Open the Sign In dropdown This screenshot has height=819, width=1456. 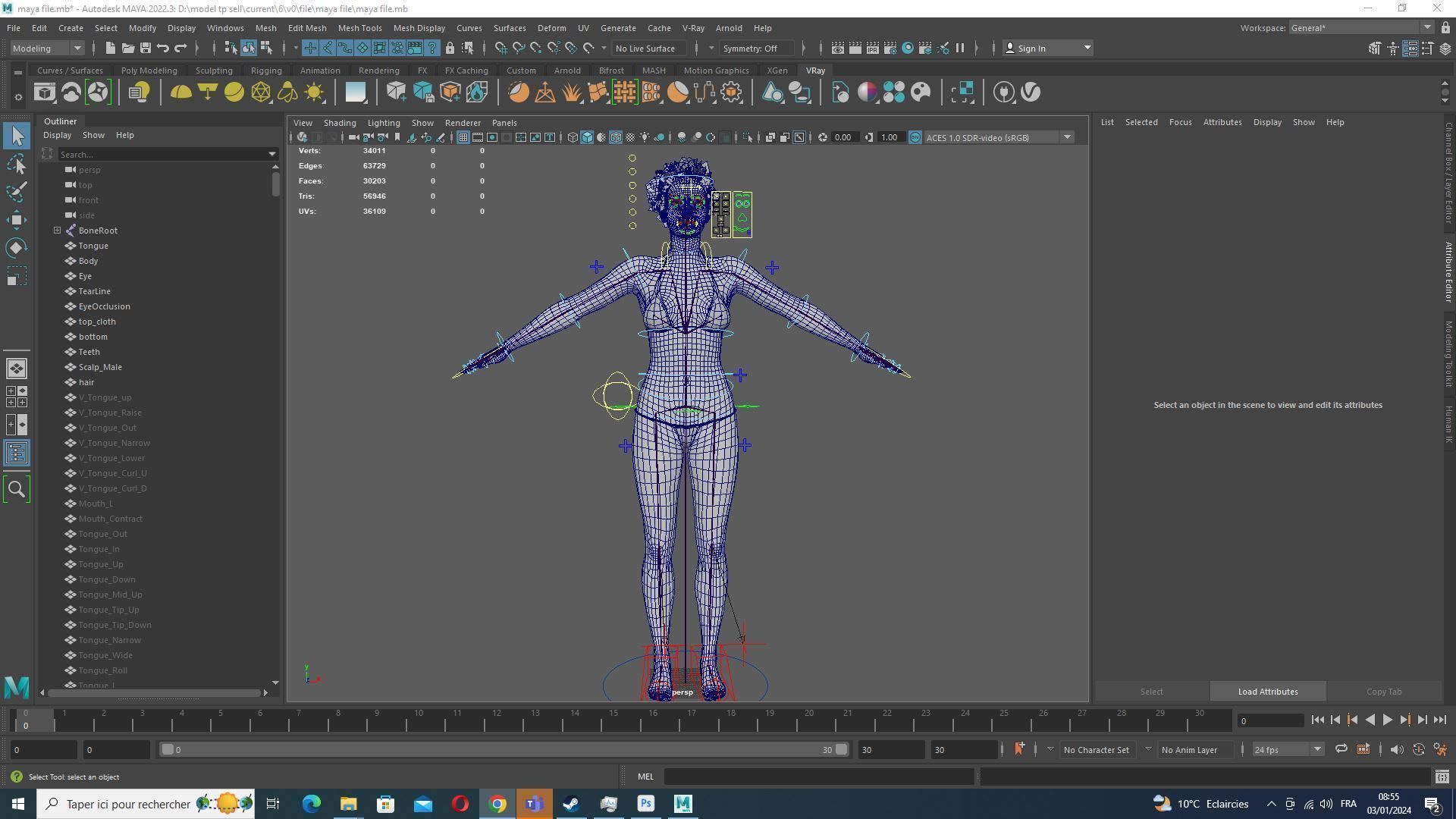[x=1047, y=48]
